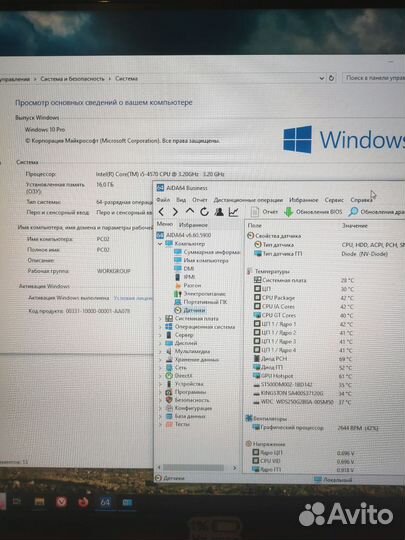Refresh the AIDA64 sensor page
Image resolution: width=405 pixels, height=540 pixels.
click(204, 212)
